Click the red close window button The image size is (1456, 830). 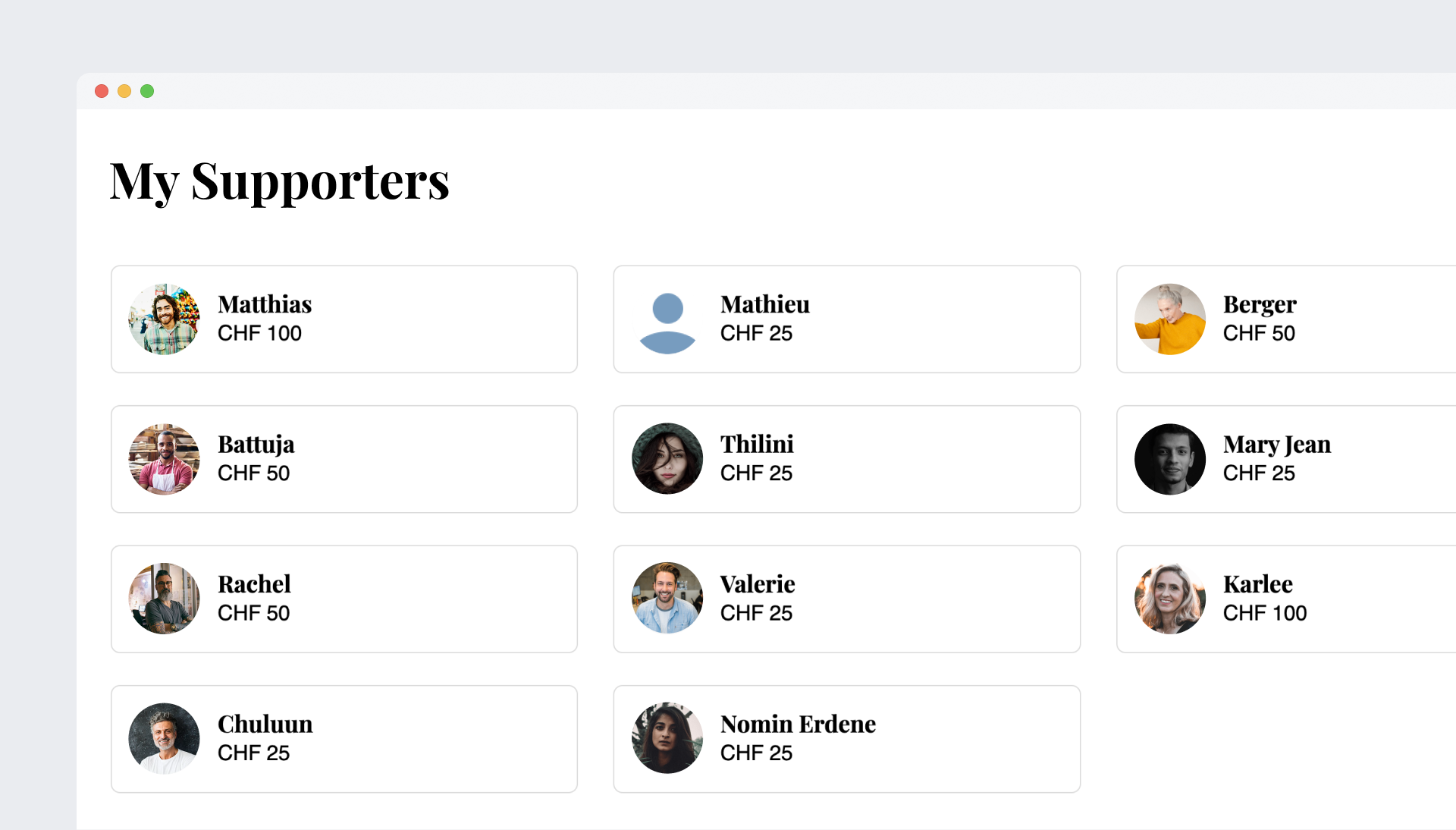[102, 91]
